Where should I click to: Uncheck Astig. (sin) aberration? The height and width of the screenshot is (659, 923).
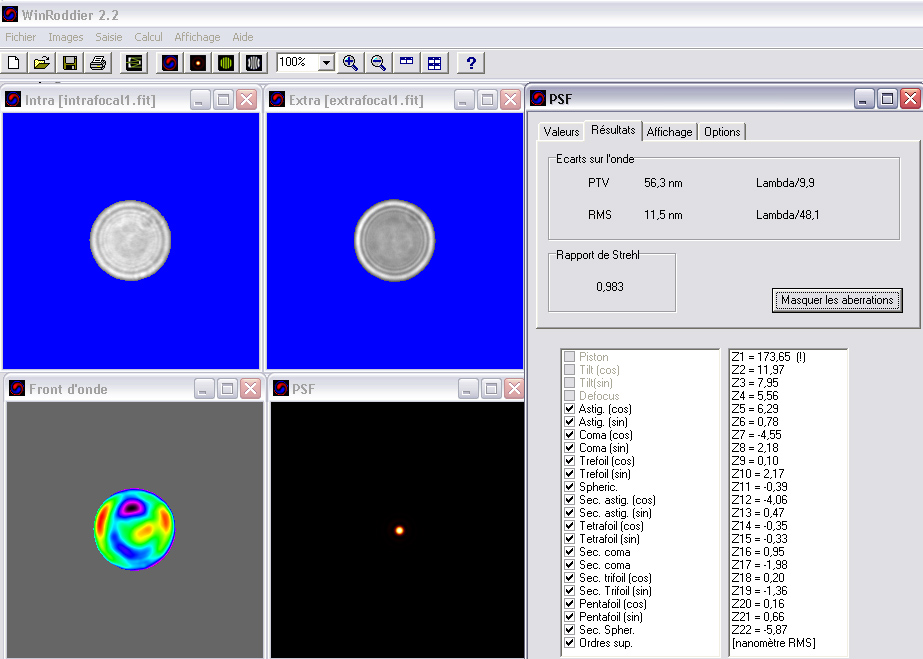point(569,421)
